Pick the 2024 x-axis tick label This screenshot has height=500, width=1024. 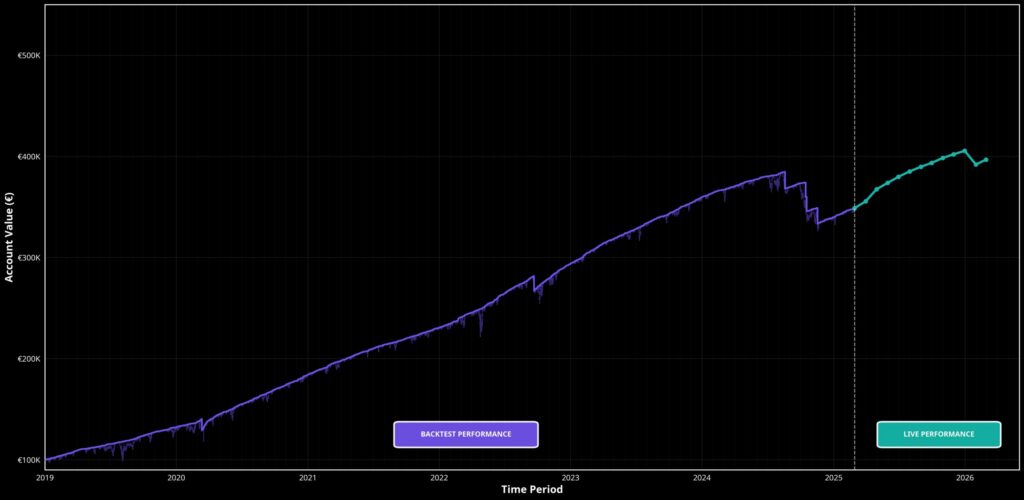click(702, 478)
